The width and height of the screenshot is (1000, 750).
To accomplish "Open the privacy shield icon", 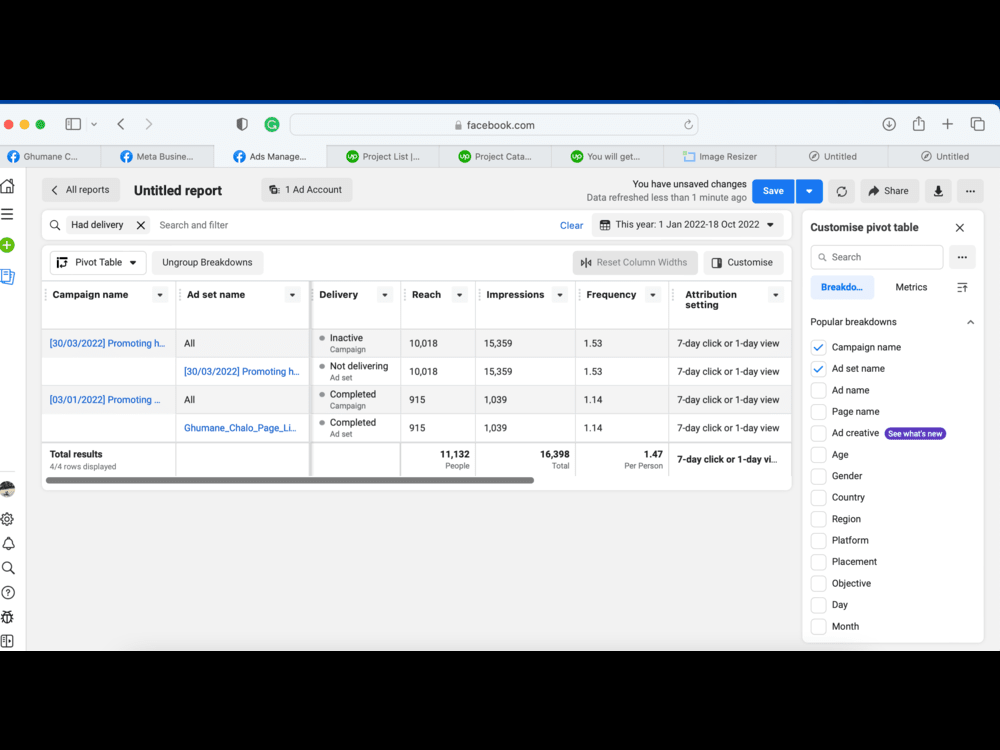I will point(242,124).
